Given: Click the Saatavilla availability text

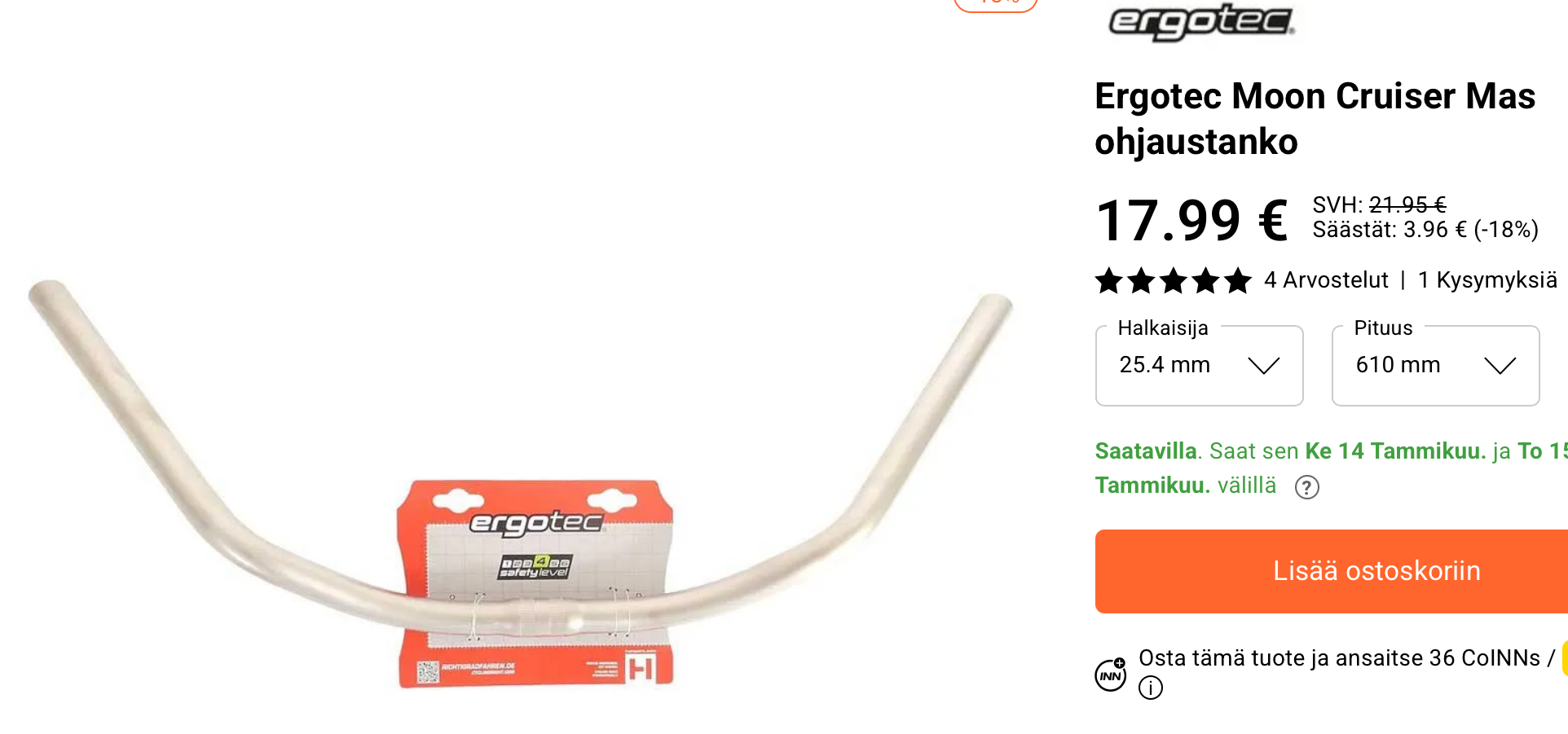Looking at the screenshot, I should click(1147, 451).
